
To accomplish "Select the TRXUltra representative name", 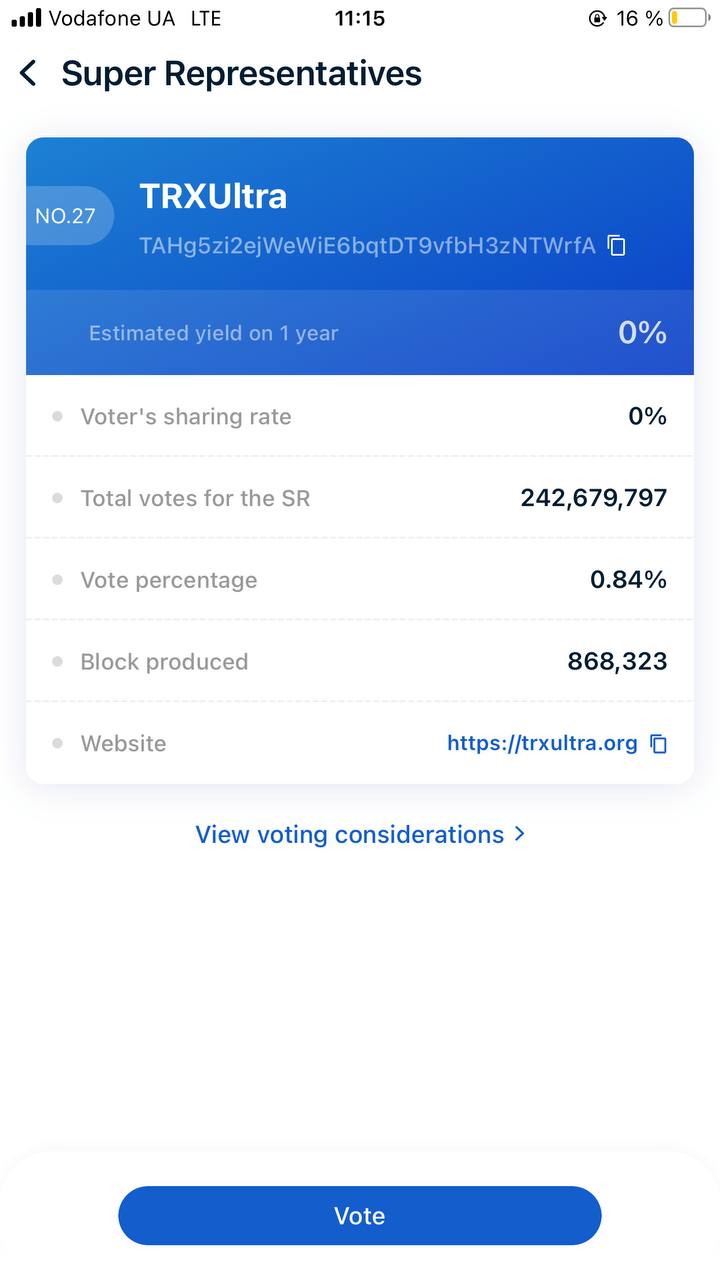I will click(x=213, y=196).
